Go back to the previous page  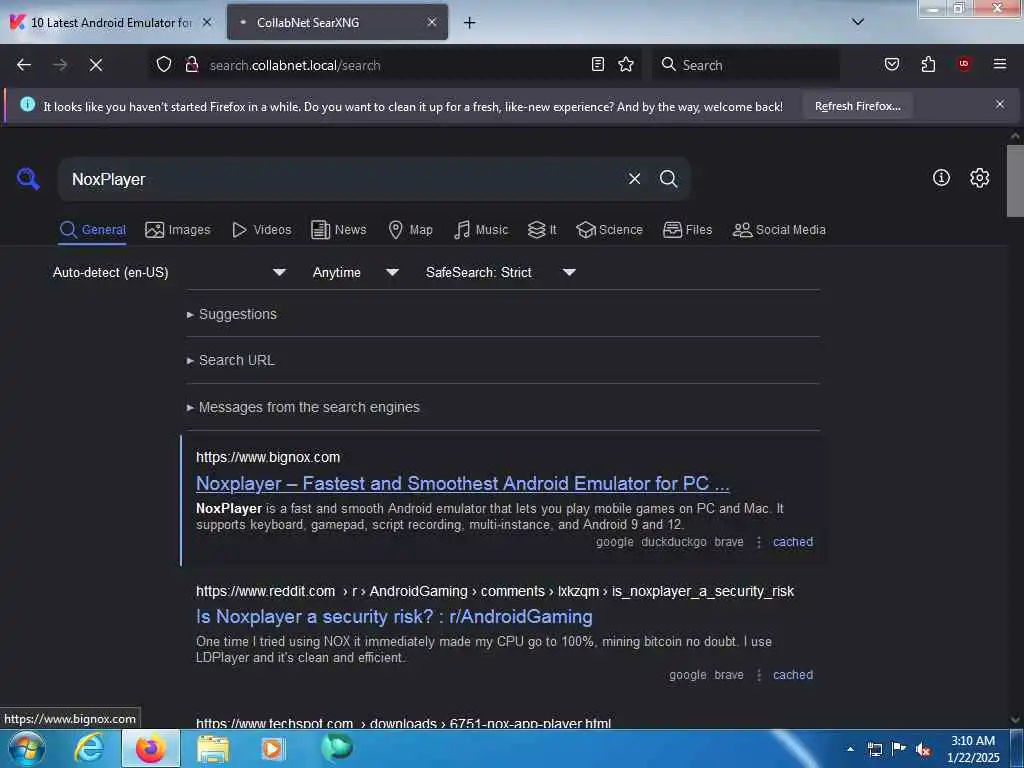[24, 65]
